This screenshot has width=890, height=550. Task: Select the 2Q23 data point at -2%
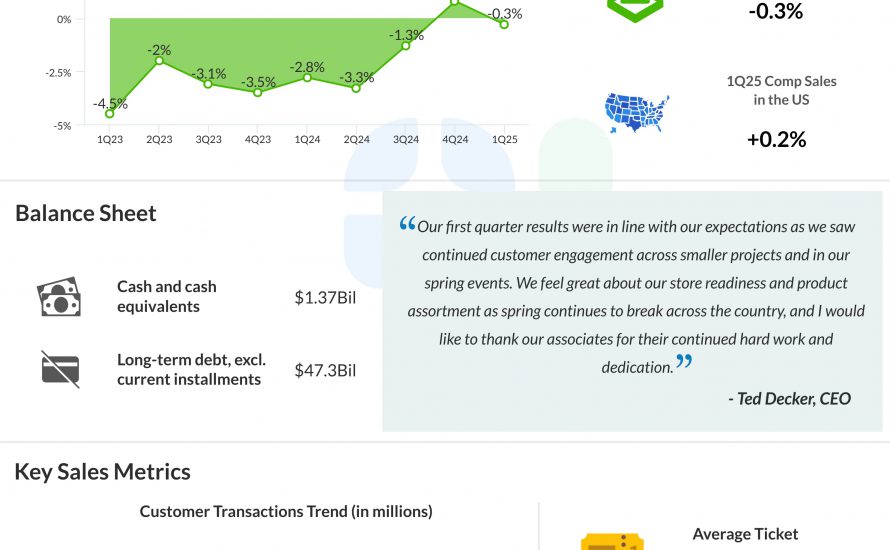pyautogui.click(x=159, y=61)
